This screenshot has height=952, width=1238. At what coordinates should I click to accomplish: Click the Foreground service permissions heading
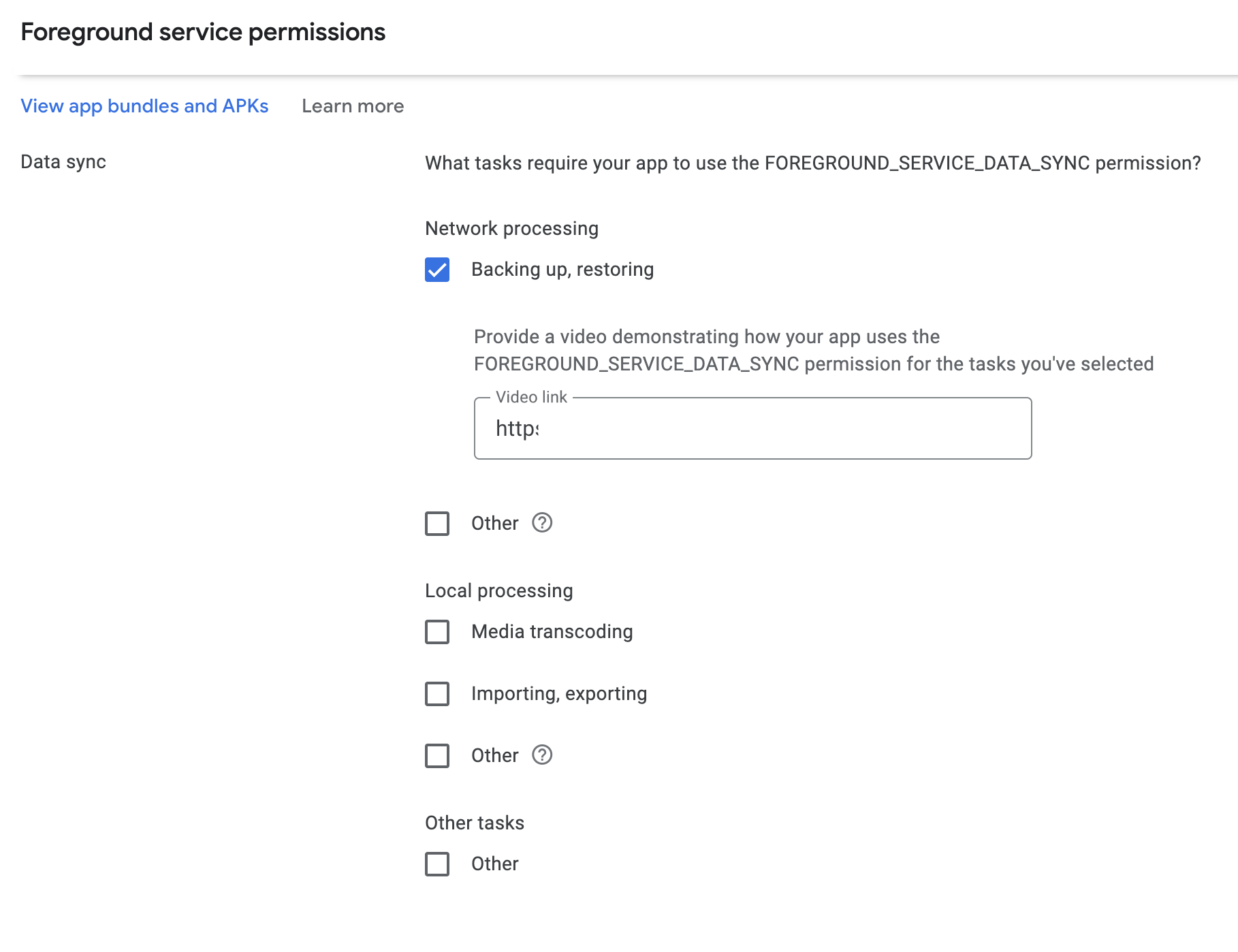(203, 32)
